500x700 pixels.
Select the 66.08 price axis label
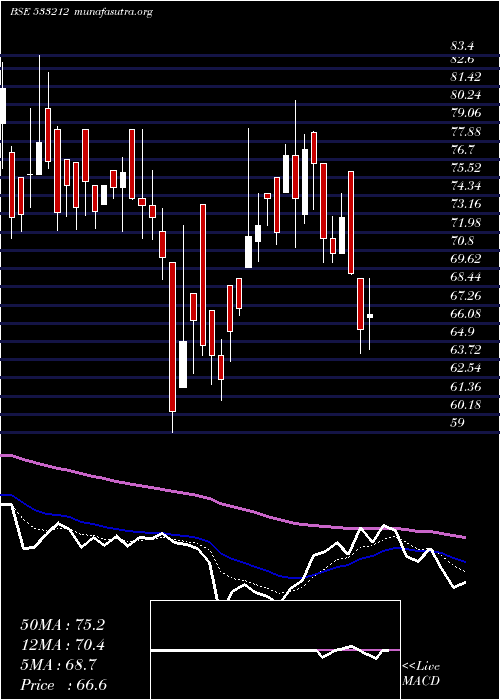coord(466,313)
